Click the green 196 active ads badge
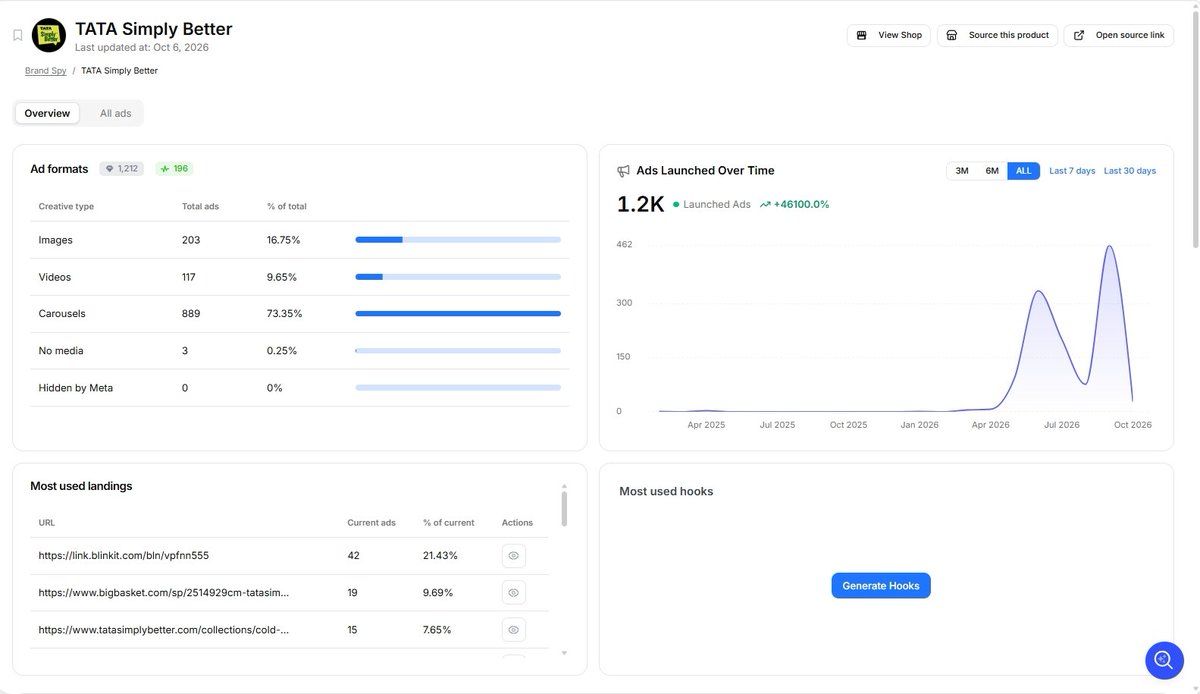1200x694 pixels. click(x=174, y=169)
